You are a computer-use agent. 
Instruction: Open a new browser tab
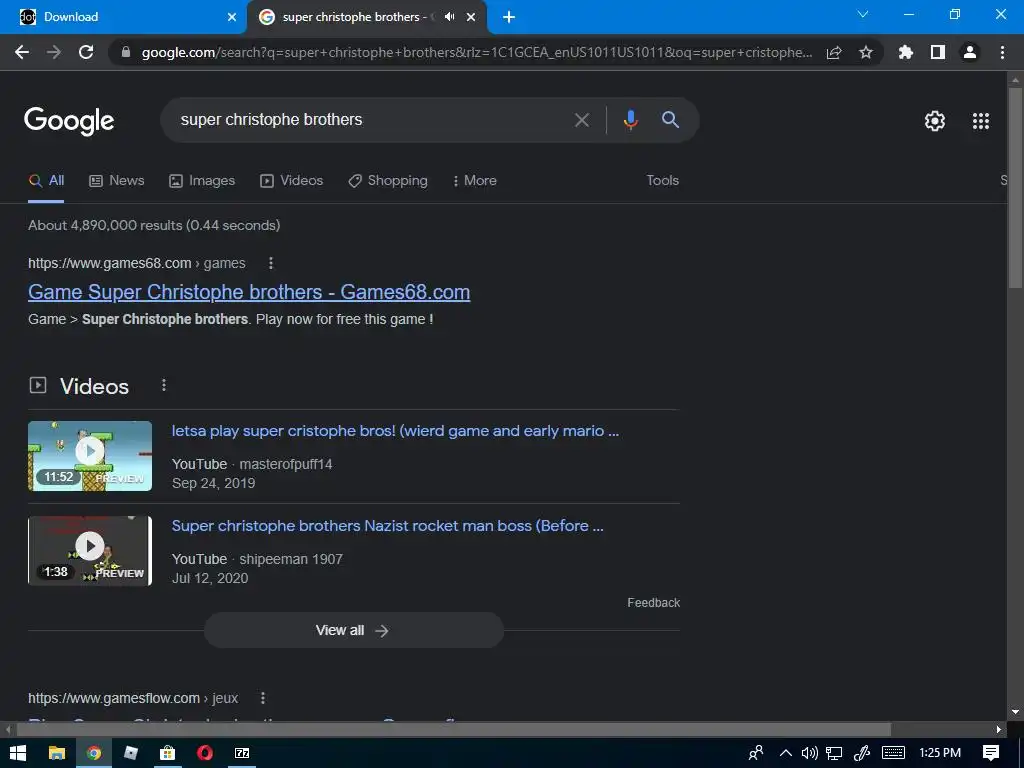coord(509,17)
